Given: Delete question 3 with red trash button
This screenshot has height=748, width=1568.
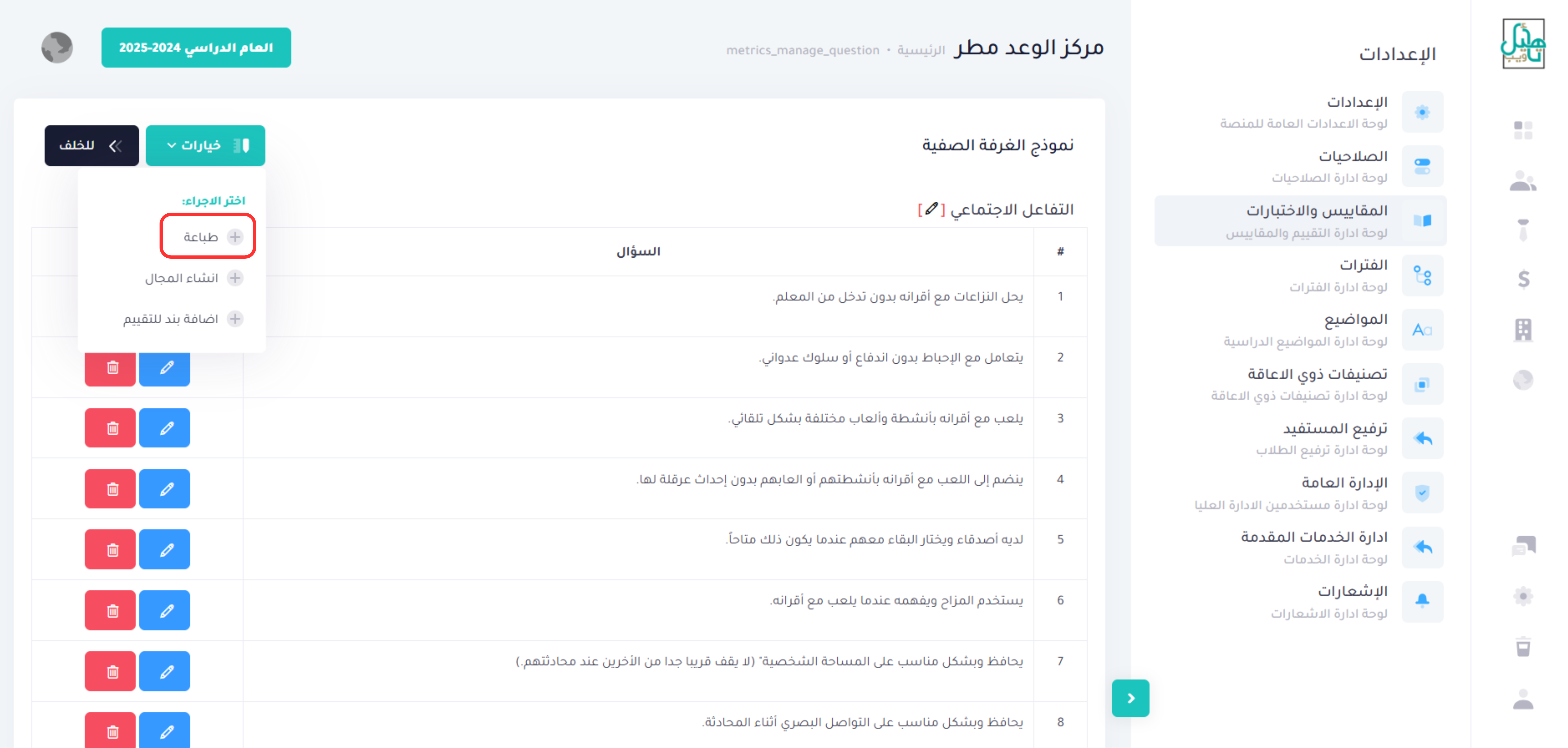Looking at the screenshot, I should (110, 428).
